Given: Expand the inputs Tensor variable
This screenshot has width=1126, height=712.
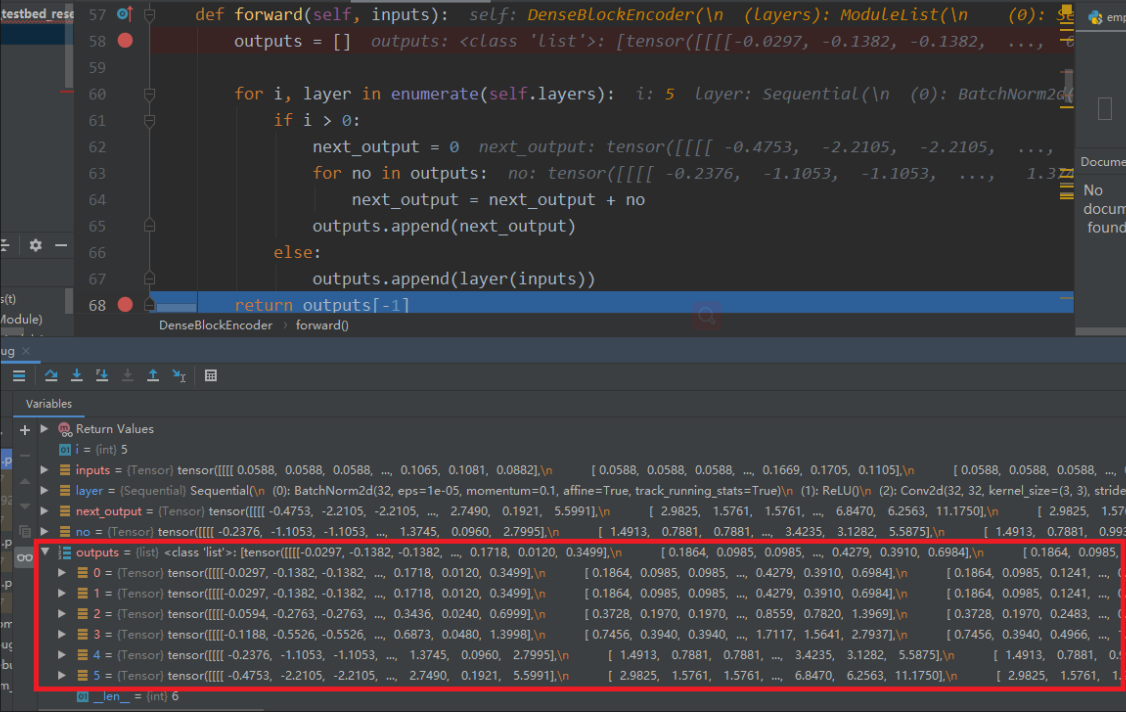Looking at the screenshot, I should click(x=44, y=469).
